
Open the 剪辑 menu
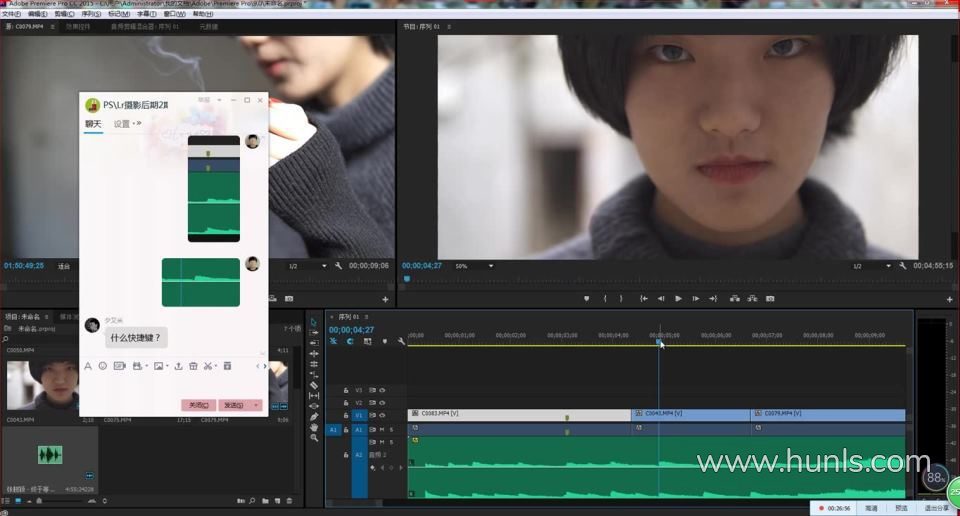pos(64,13)
